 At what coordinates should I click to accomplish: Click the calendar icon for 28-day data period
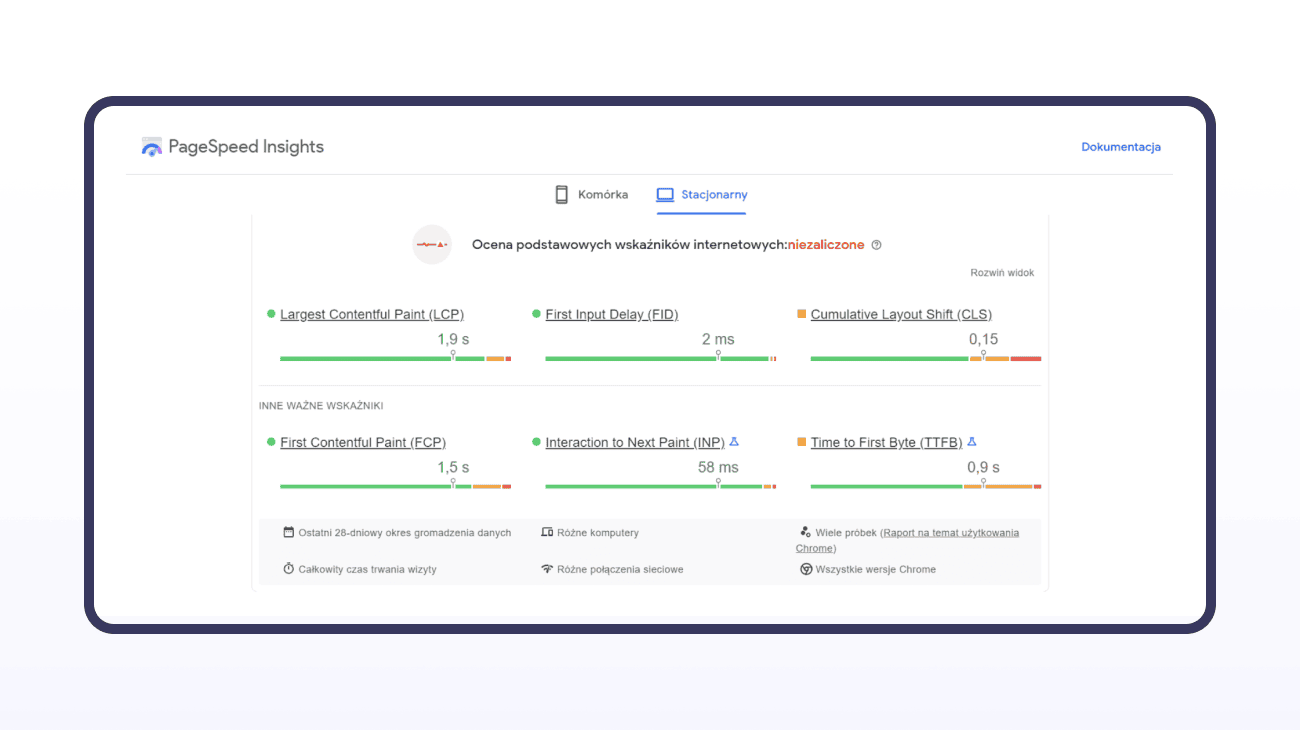click(289, 532)
